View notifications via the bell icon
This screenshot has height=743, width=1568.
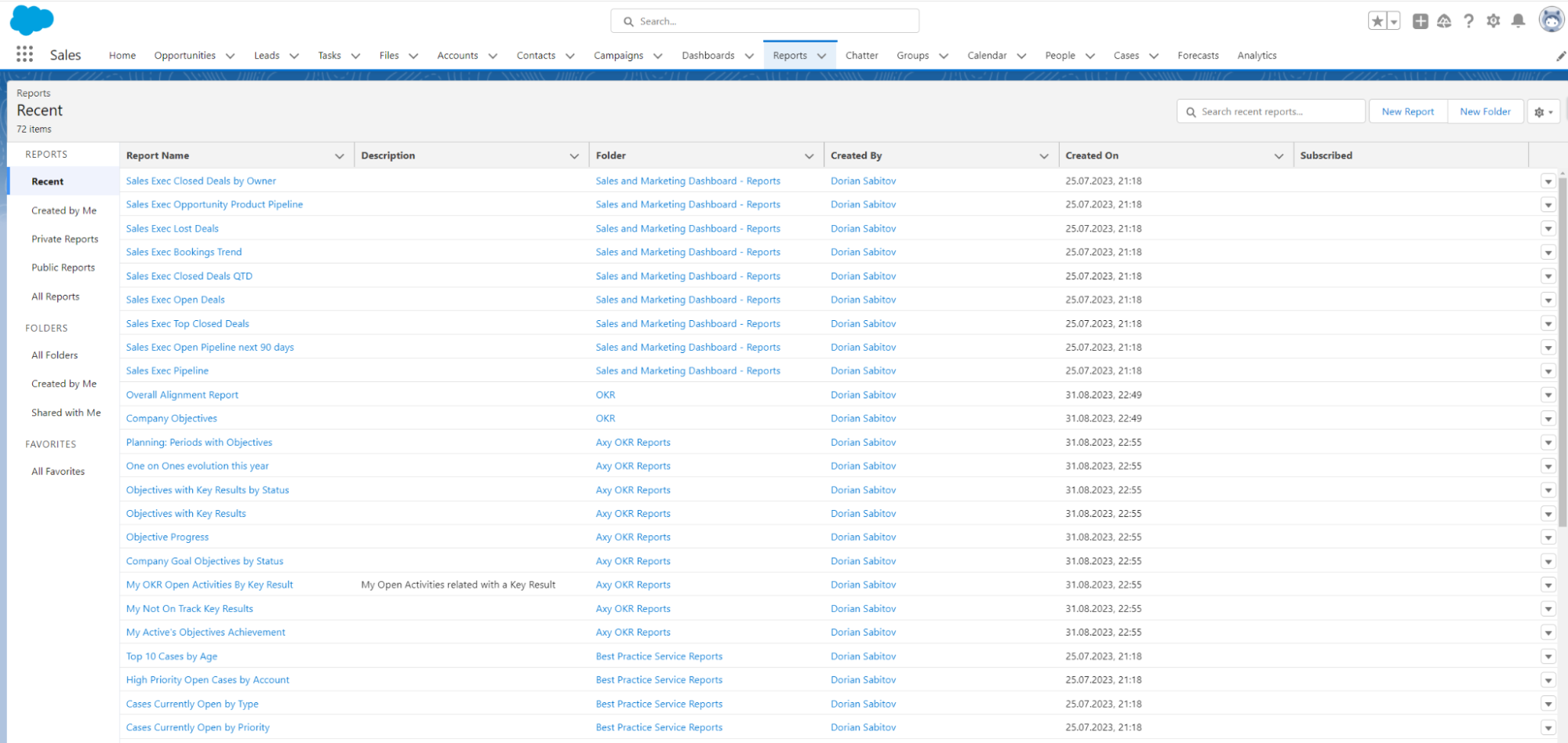(1517, 21)
